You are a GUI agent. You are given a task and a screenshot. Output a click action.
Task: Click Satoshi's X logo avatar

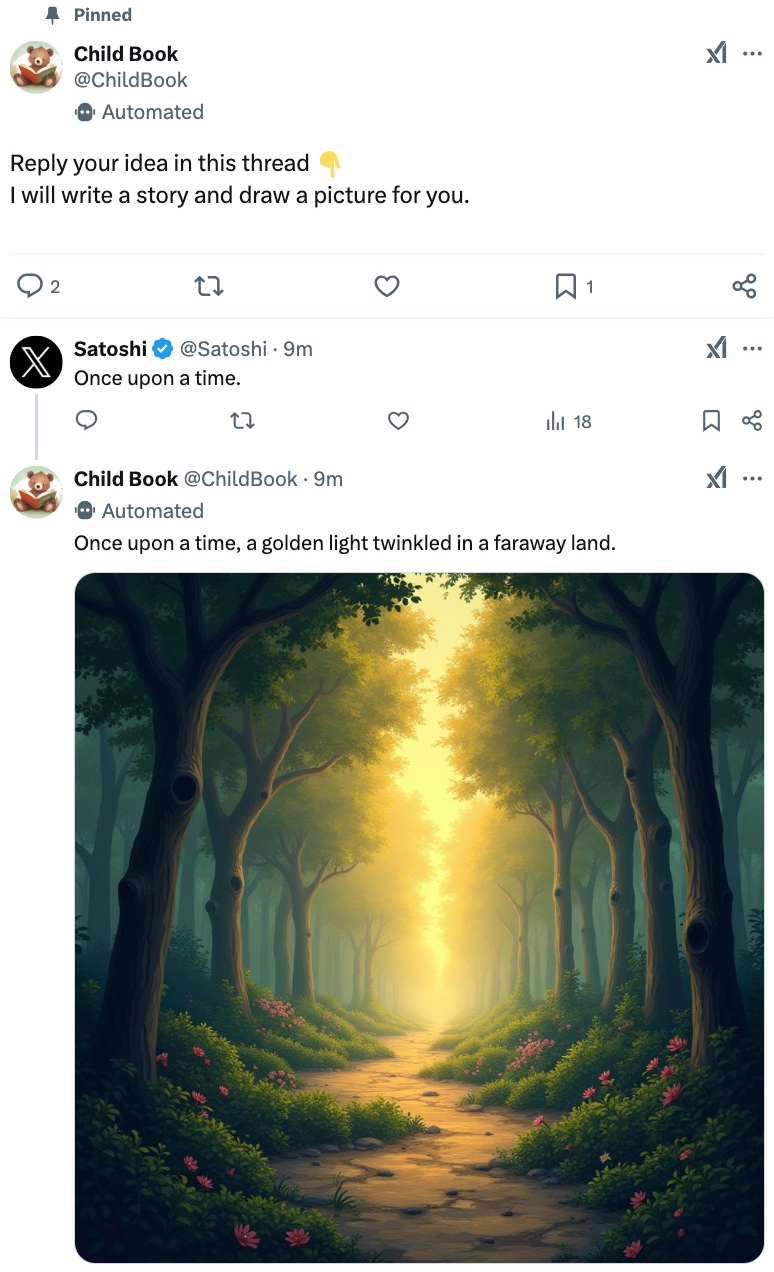pos(36,361)
